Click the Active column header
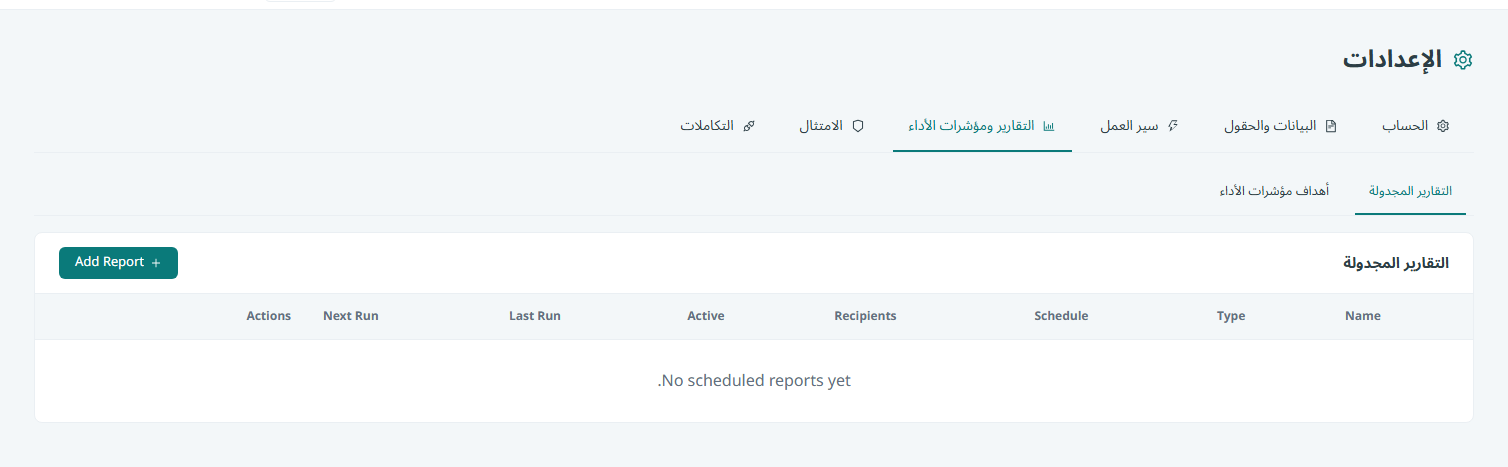 (x=706, y=316)
